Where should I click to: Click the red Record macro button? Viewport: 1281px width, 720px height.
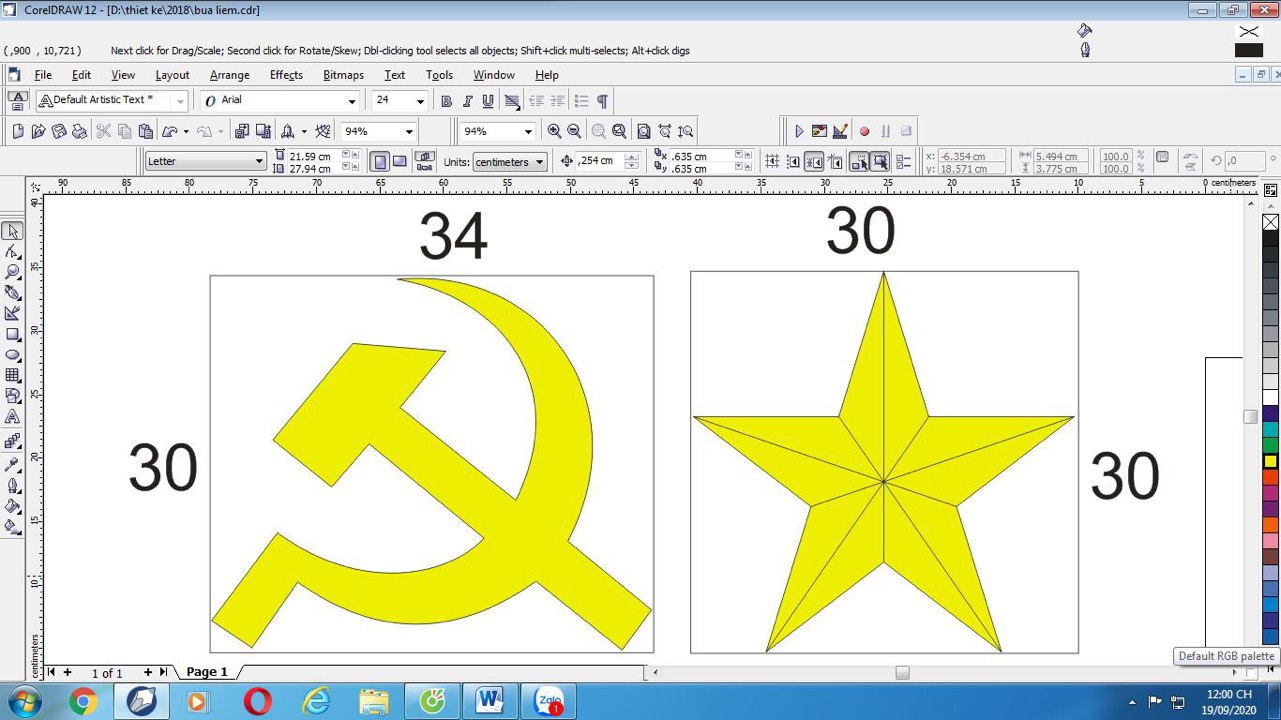[x=865, y=131]
